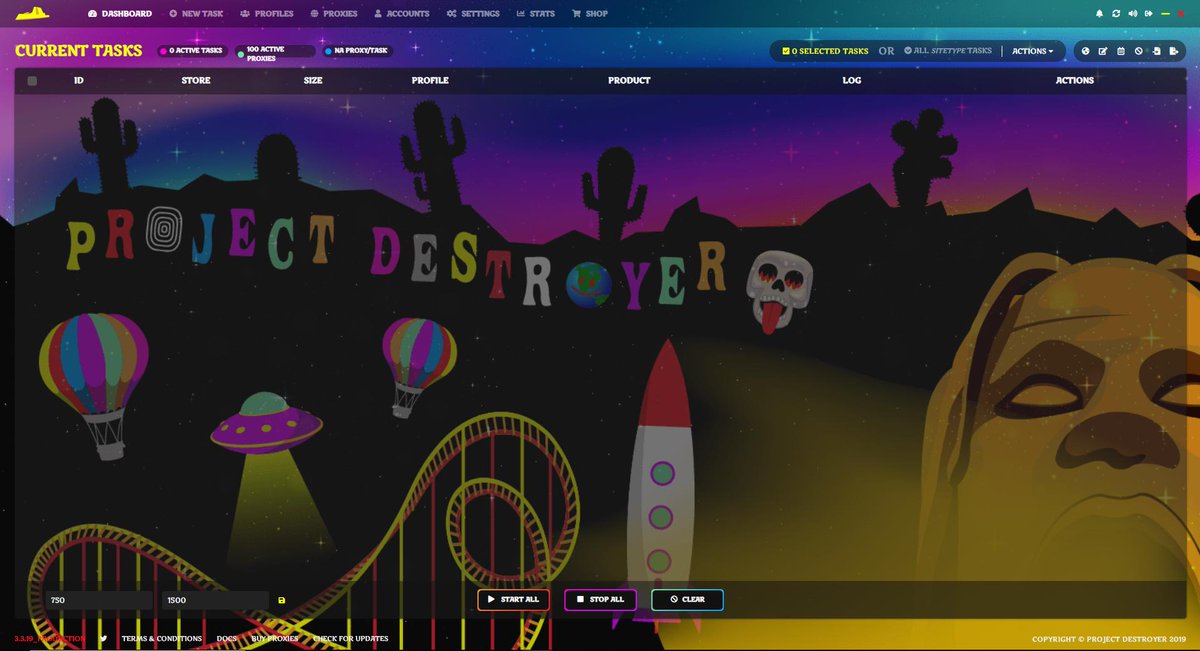The image size is (1200, 651).
Task: Click the edit pencil icon in task toolbar
Action: 1103,51
